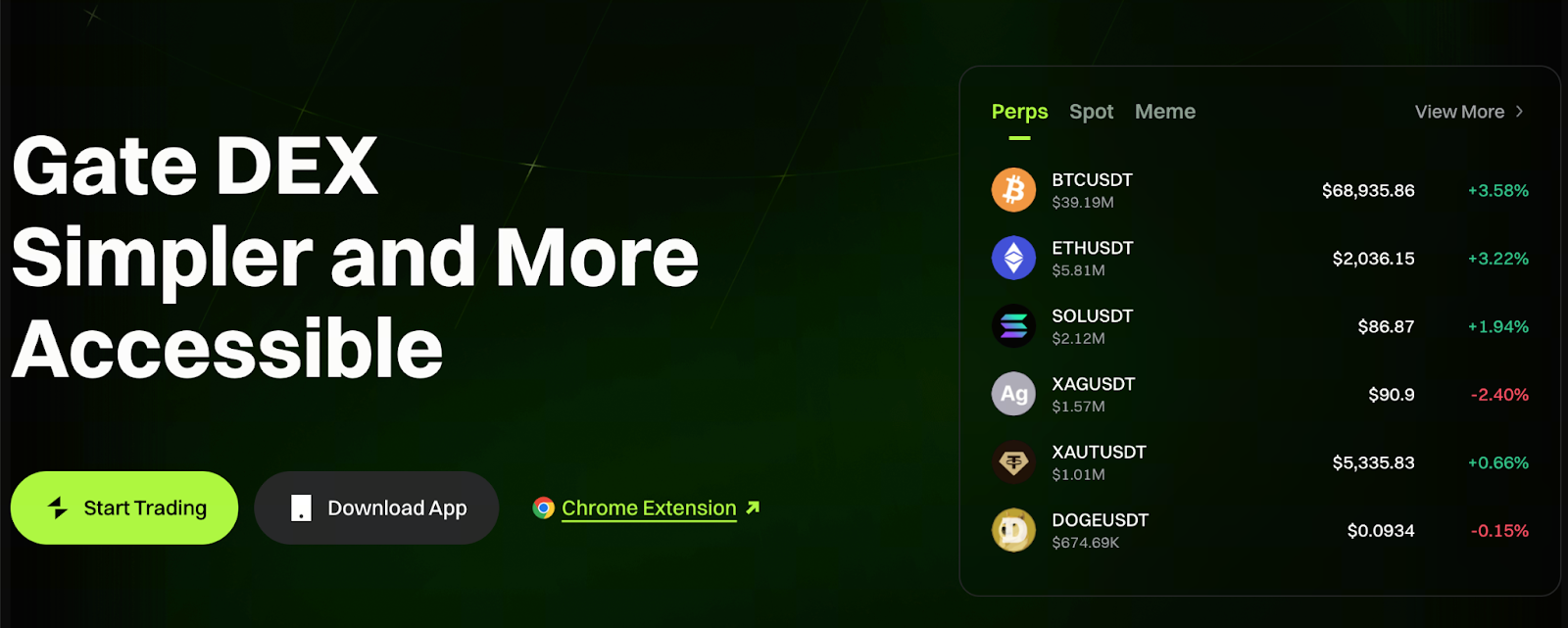Switch to the Perps tab
Image resolution: width=1568 pixels, height=628 pixels.
coord(1019,112)
